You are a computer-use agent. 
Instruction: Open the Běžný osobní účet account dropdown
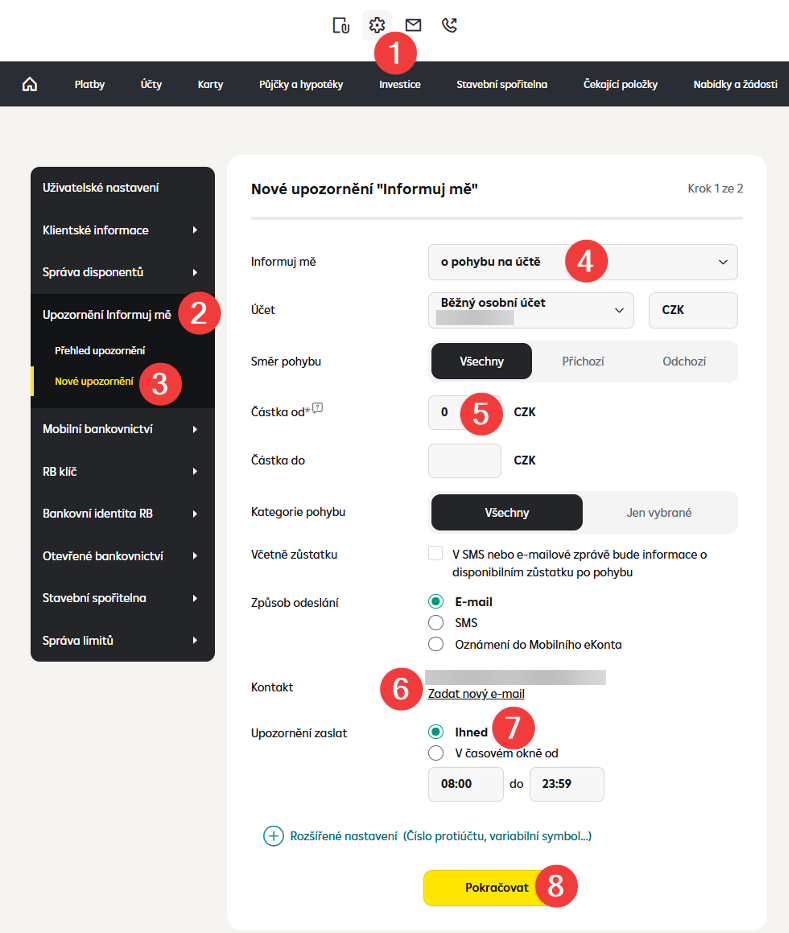(x=530, y=310)
